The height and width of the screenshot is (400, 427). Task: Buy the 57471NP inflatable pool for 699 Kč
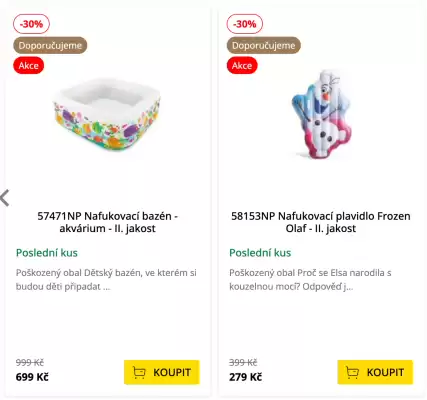162,372
